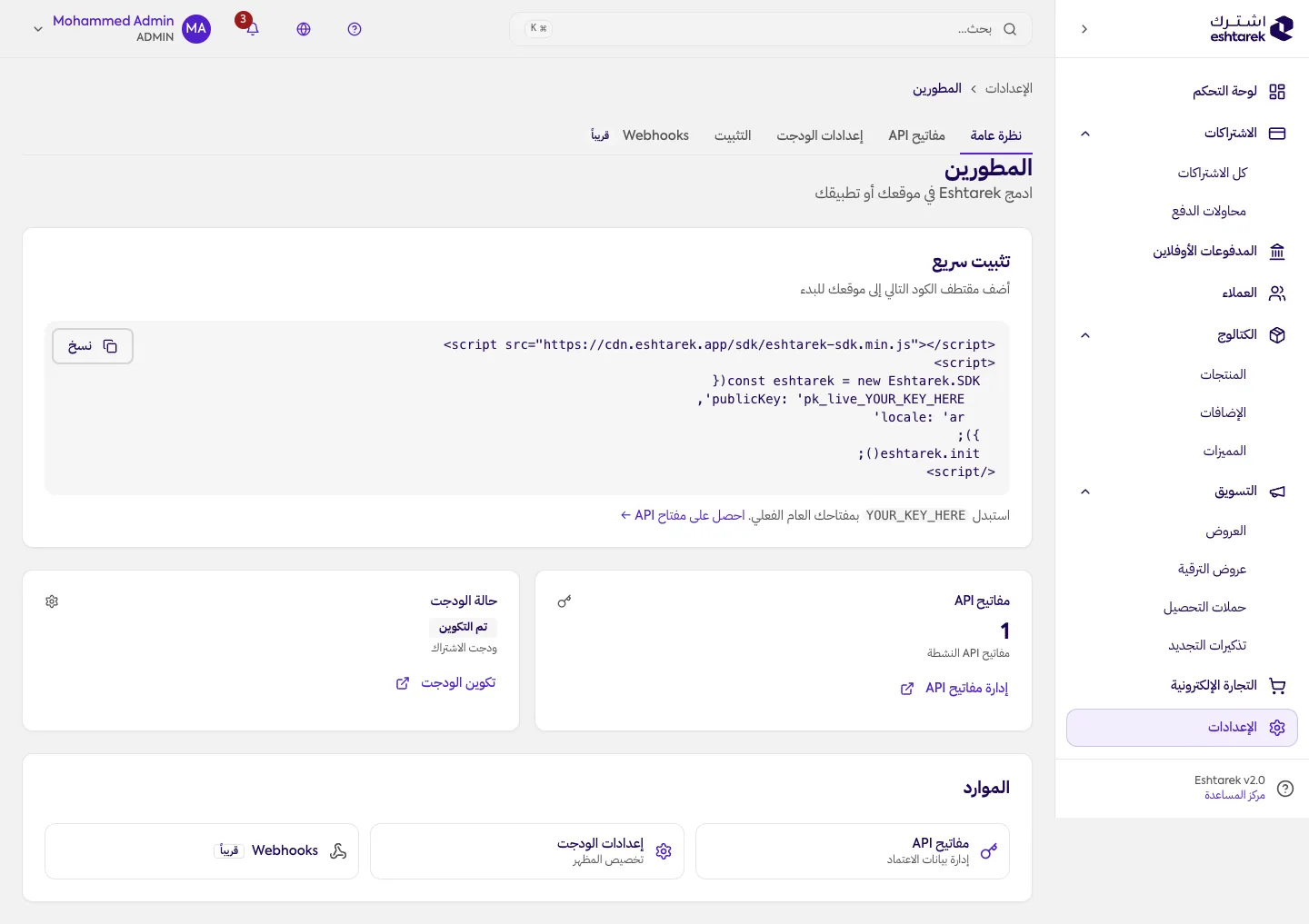The image size is (1309, 924).
Task: Click the quick install code snippet block
Action: pyautogui.click(x=527, y=408)
